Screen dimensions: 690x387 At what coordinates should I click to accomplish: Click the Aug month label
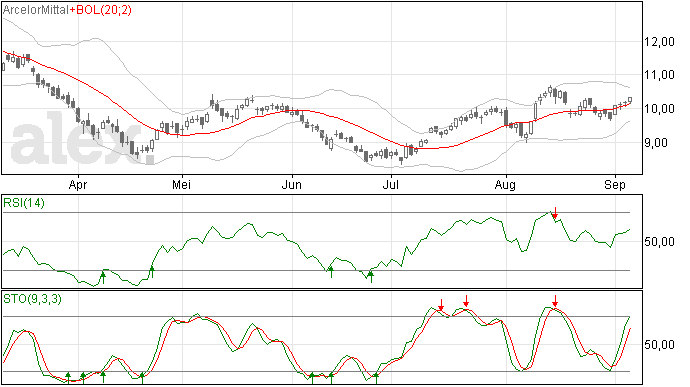[x=505, y=185]
